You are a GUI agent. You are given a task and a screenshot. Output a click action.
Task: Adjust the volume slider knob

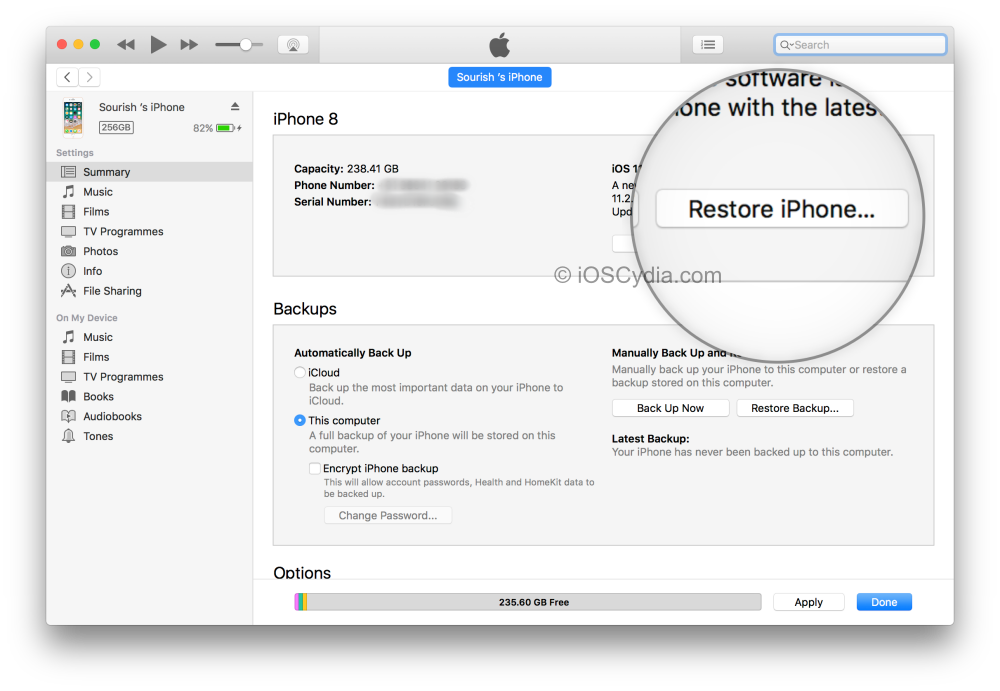coord(246,45)
